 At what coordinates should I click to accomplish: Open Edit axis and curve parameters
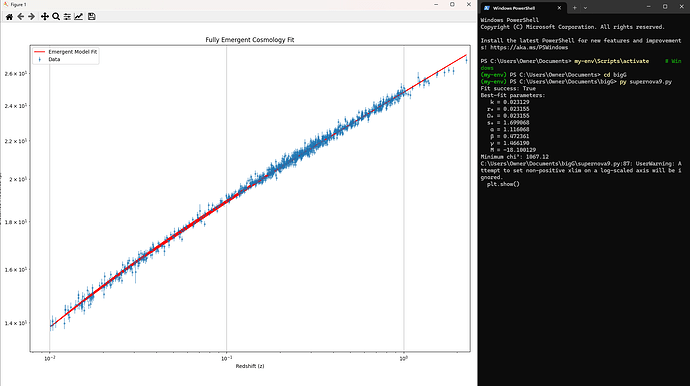click(78, 17)
